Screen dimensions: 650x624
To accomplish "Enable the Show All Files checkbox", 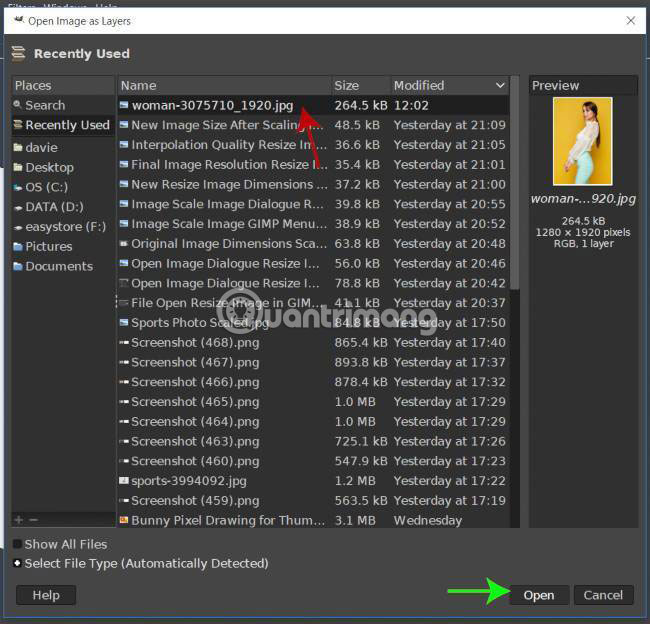I will [17, 544].
